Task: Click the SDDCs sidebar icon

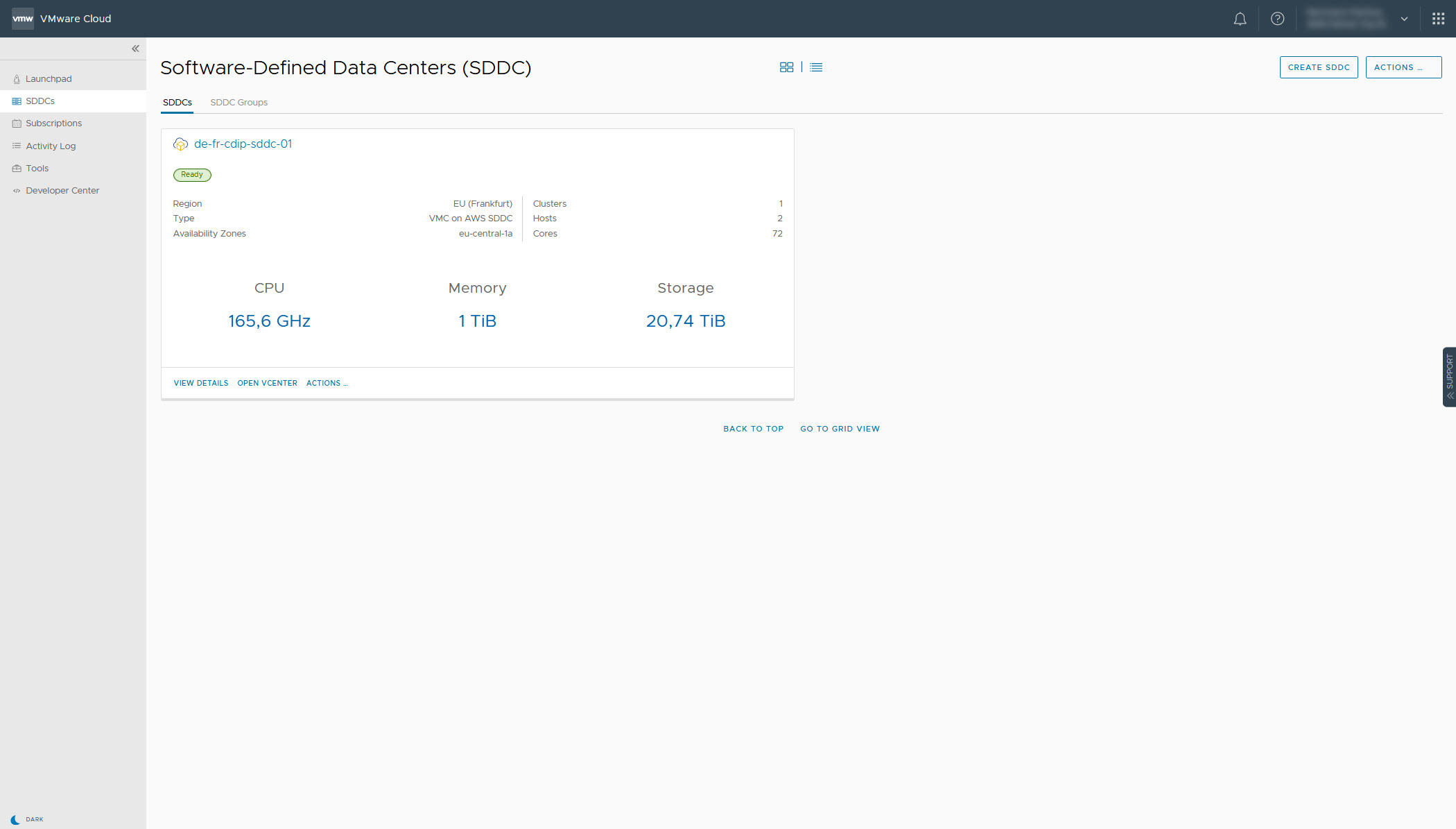Action: [17, 101]
